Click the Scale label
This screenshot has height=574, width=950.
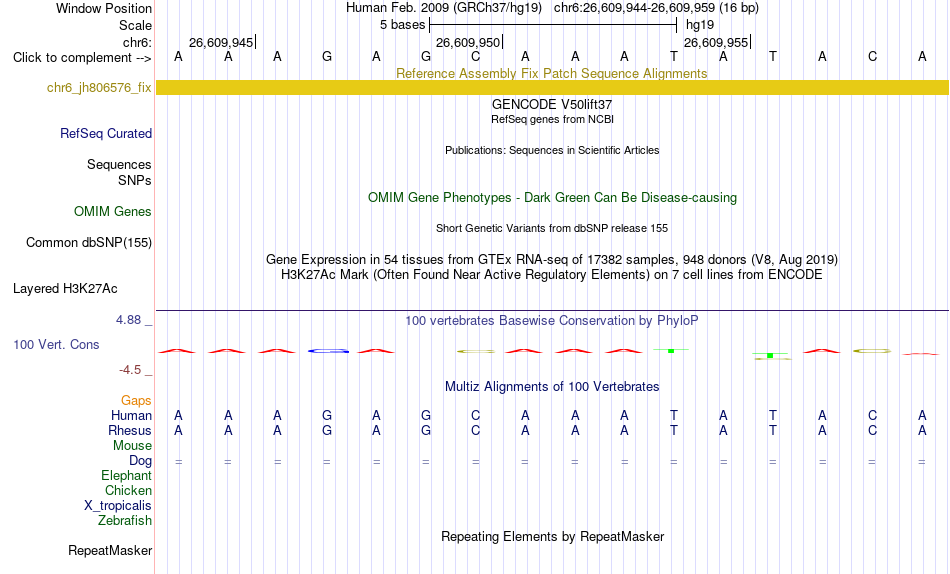click(135, 25)
